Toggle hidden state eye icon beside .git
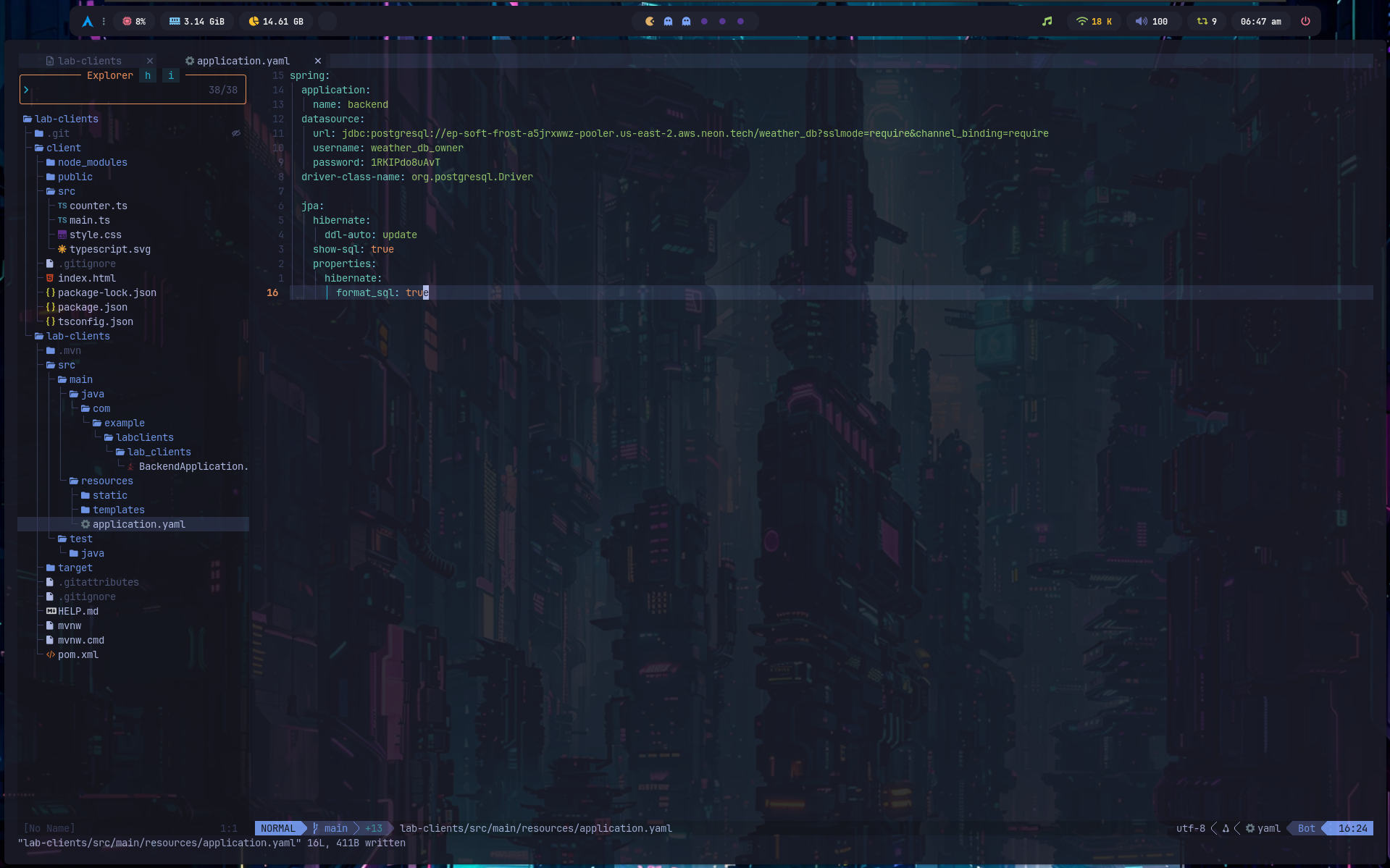1390x868 pixels. click(235, 133)
